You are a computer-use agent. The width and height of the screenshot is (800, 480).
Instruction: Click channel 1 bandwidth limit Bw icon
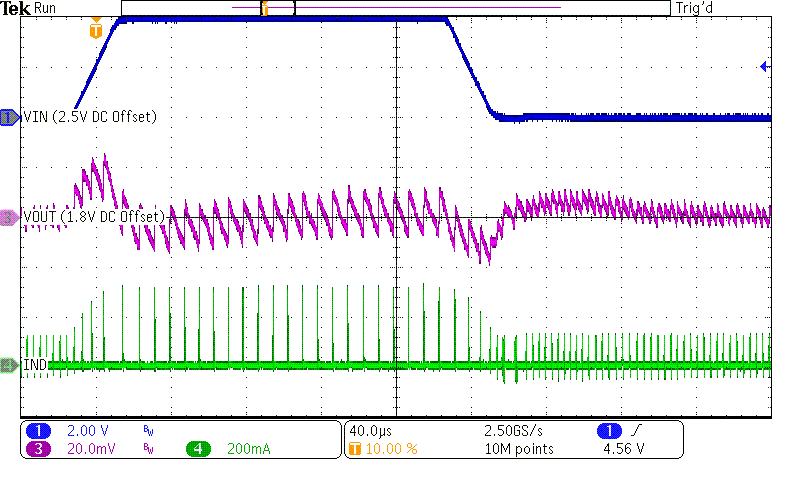pos(148,431)
